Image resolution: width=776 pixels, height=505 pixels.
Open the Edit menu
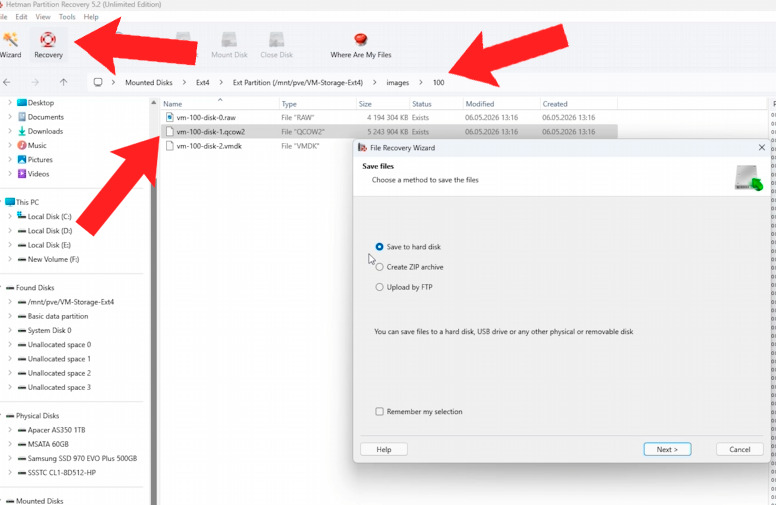[x=21, y=17]
